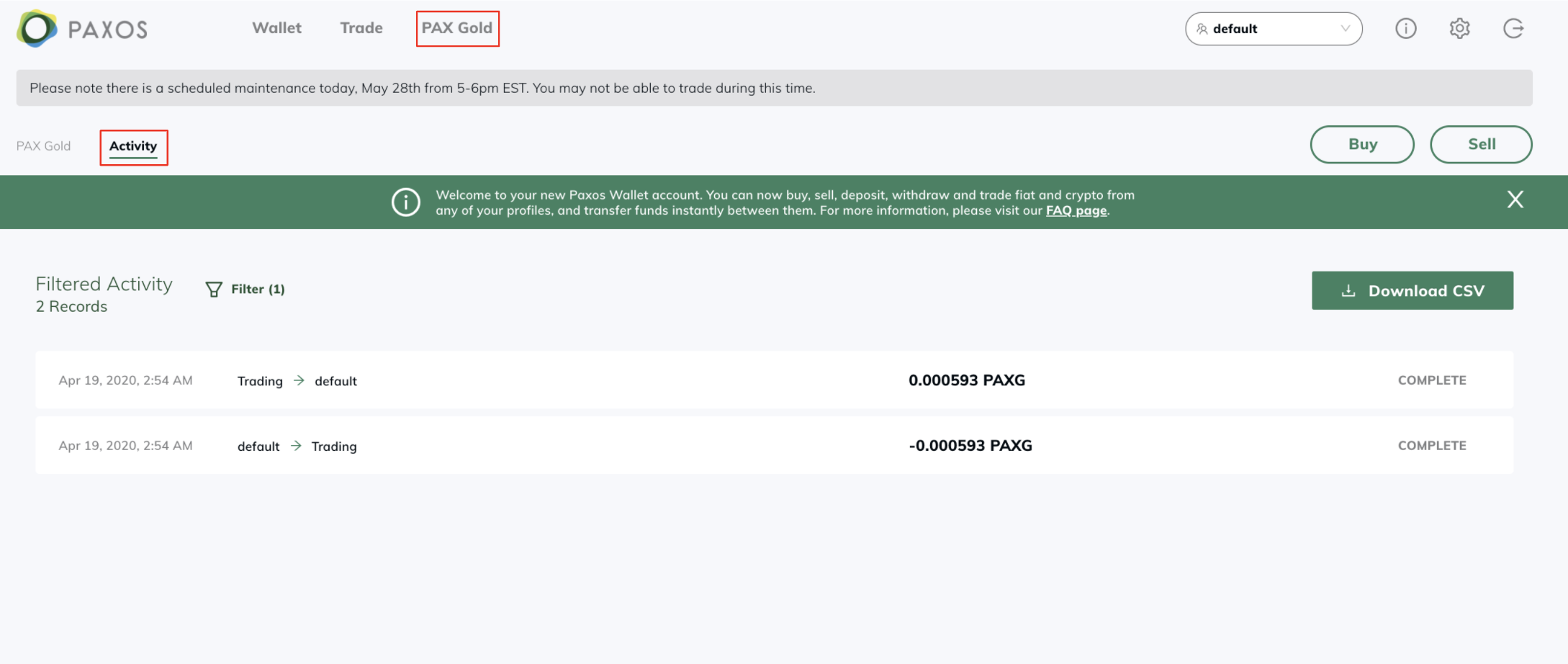Click COMPLETE status of default to Trading row
Screen dimensions: 1568x664
(x=1432, y=446)
